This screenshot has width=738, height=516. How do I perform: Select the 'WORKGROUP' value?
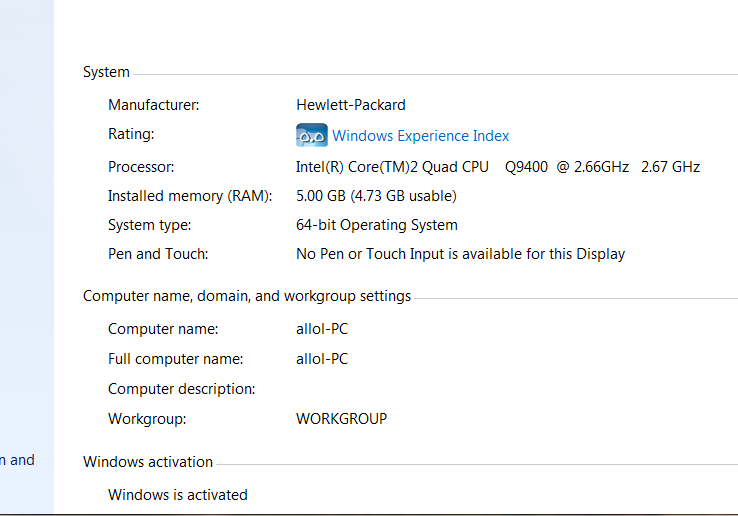pos(341,419)
